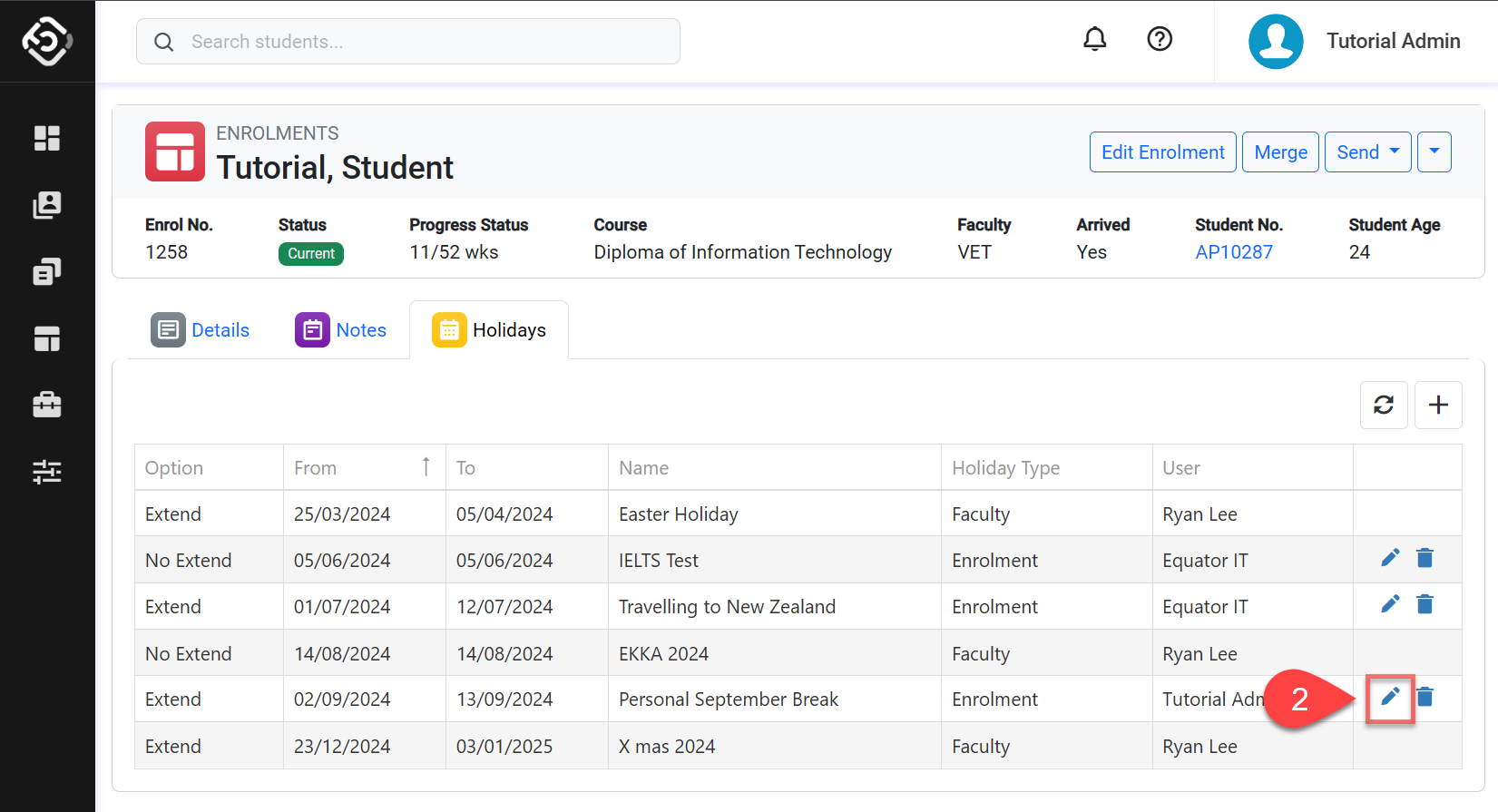
Task: Open the extra actions caret dropdown
Action: tap(1434, 152)
